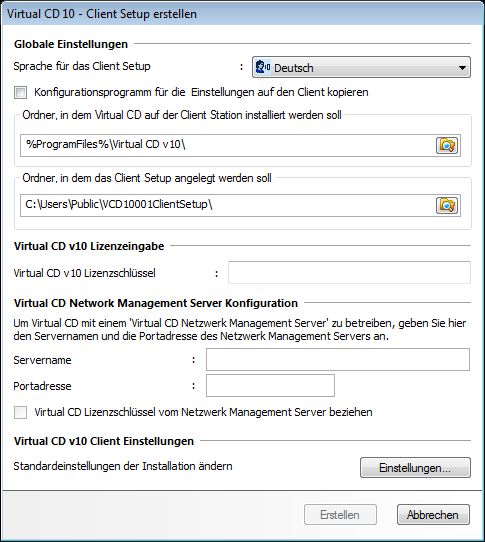Open the Sprache für das Client Setup dropdown
This screenshot has height=542, width=485.
[x=361, y=67]
